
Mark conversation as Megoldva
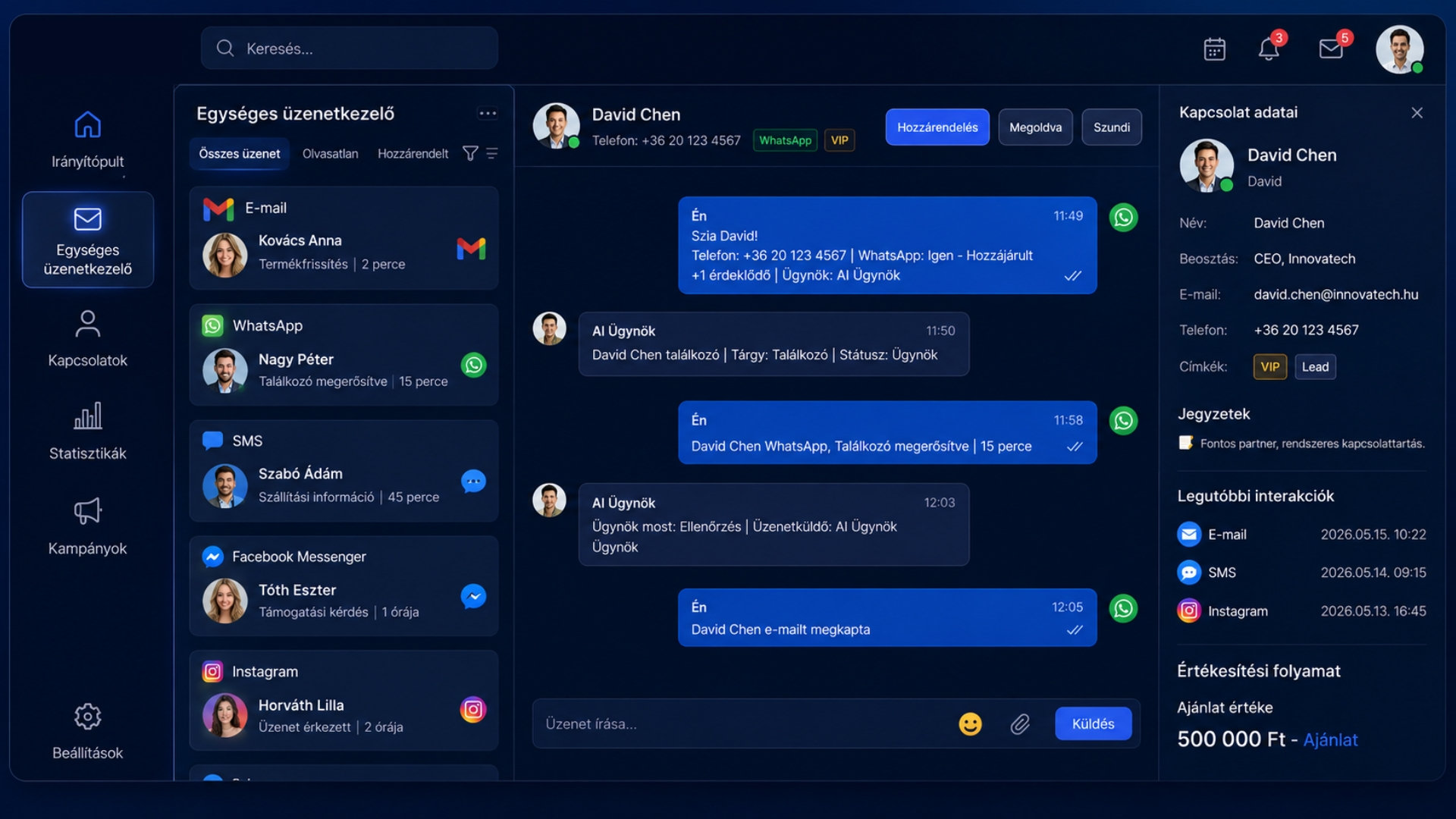[1035, 127]
